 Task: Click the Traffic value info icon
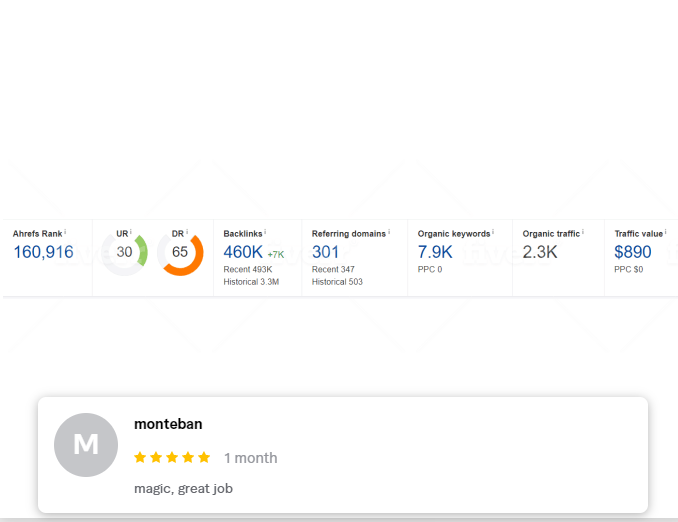(665, 232)
